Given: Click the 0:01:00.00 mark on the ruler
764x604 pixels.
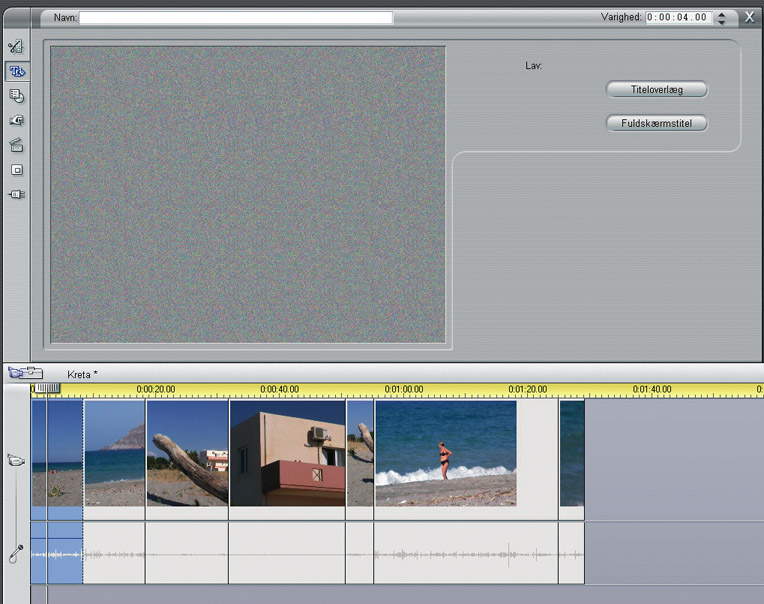Looking at the screenshot, I should (404, 389).
